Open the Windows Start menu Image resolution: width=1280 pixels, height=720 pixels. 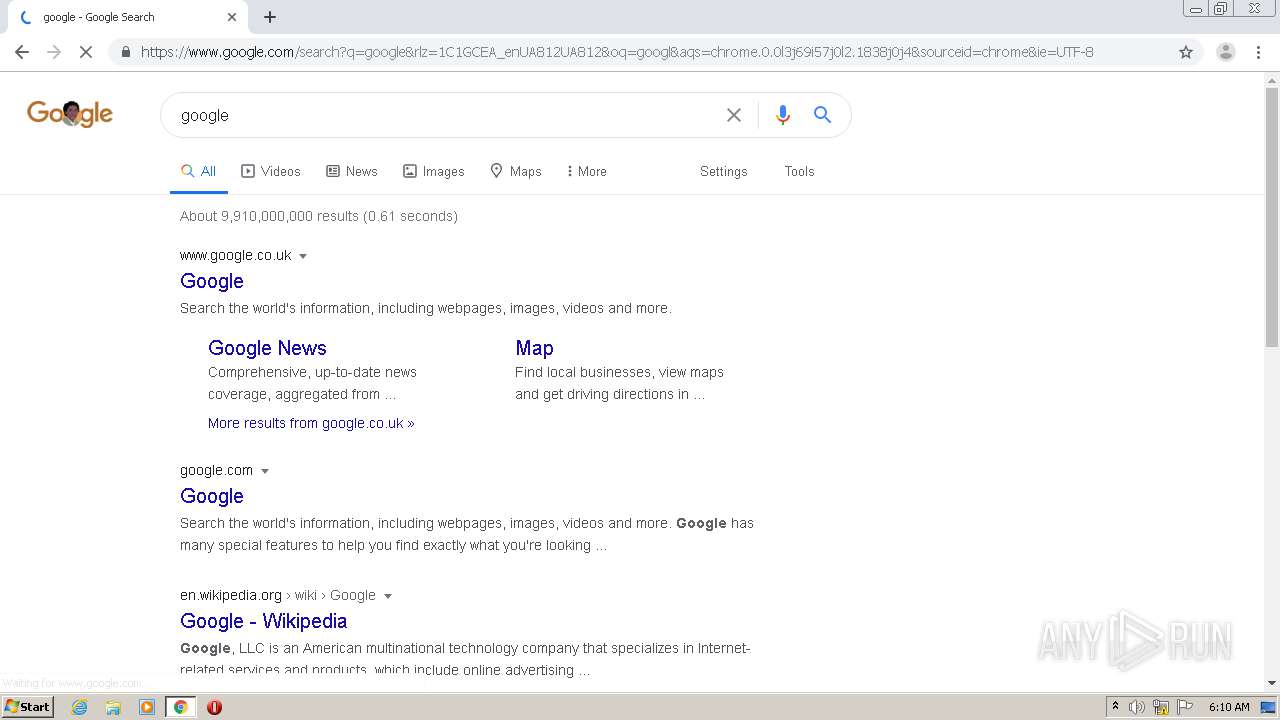(x=27, y=707)
